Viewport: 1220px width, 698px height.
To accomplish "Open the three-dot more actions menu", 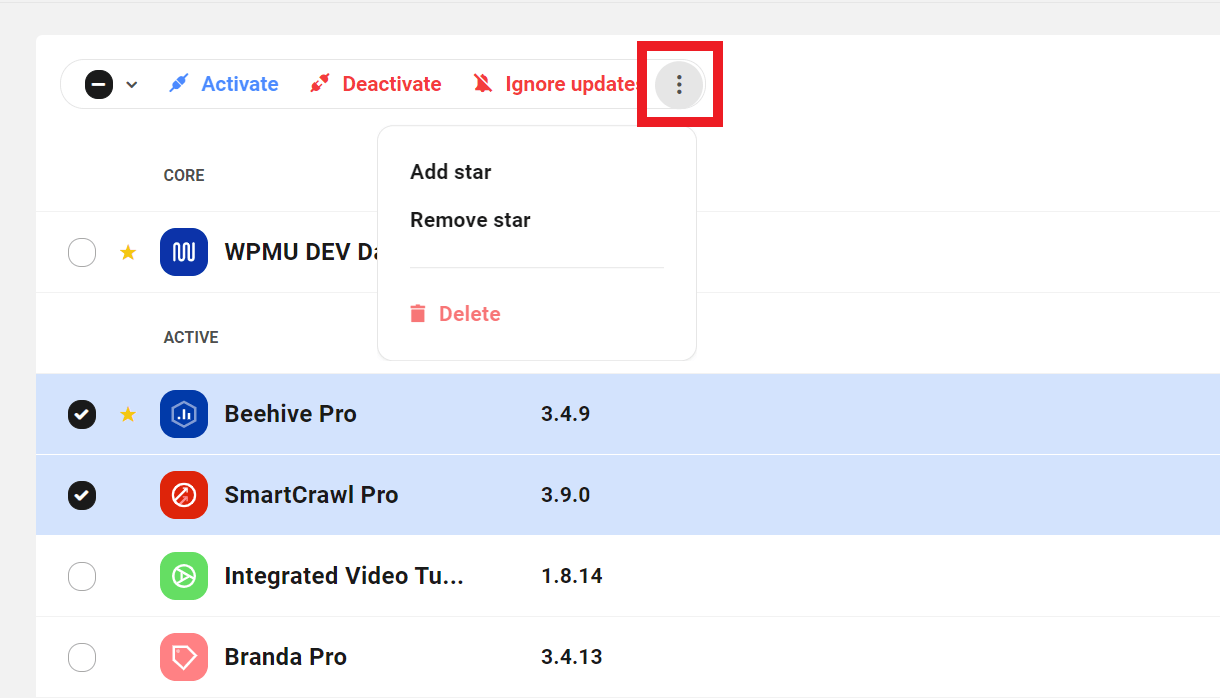I will (679, 85).
